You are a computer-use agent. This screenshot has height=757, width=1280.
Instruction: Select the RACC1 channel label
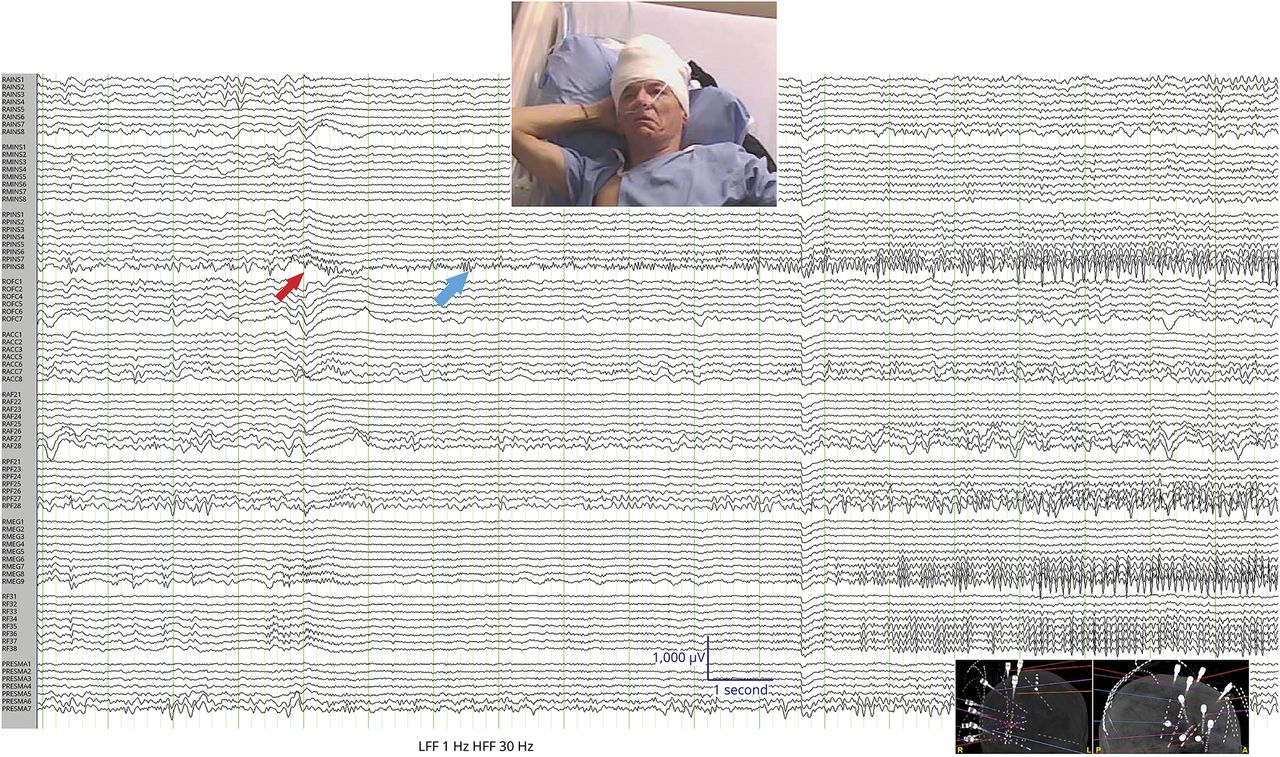click(12, 335)
